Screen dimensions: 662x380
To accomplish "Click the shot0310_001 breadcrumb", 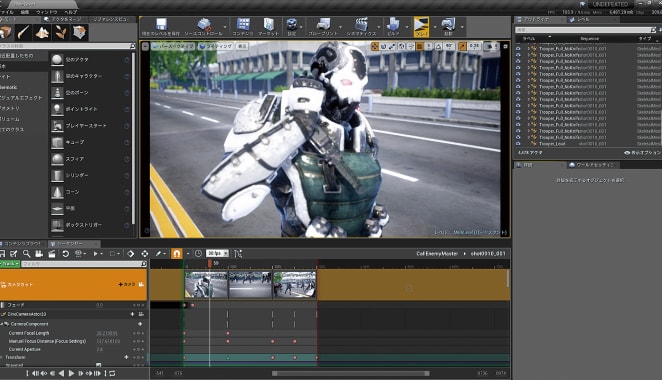I will pos(488,254).
